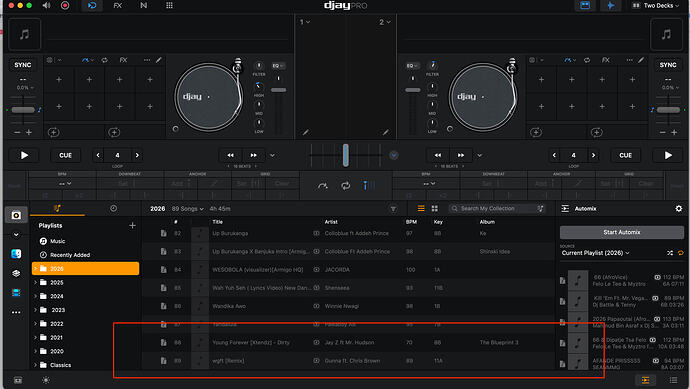Screen dimensions: 690x389
Task: Play deck 1
Action: [24, 155]
